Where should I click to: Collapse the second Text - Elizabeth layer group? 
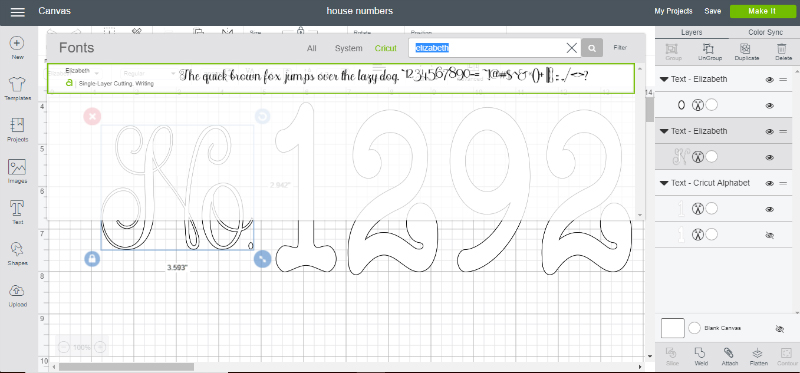[664, 131]
